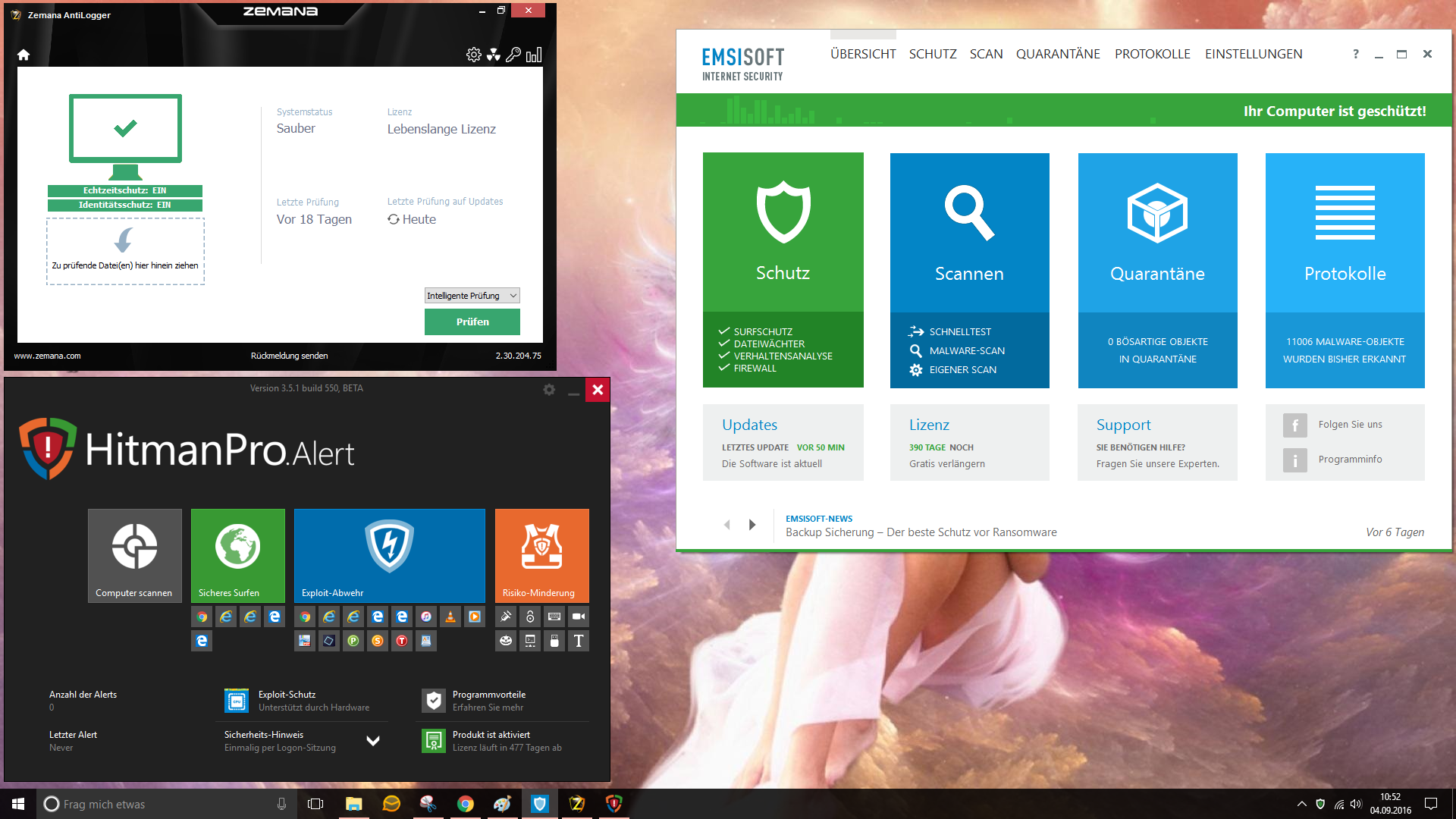Toggle Identitätsschutz EIN bar in Zemana
The width and height of the screenshot is (1456, 819).
point(125,205)
